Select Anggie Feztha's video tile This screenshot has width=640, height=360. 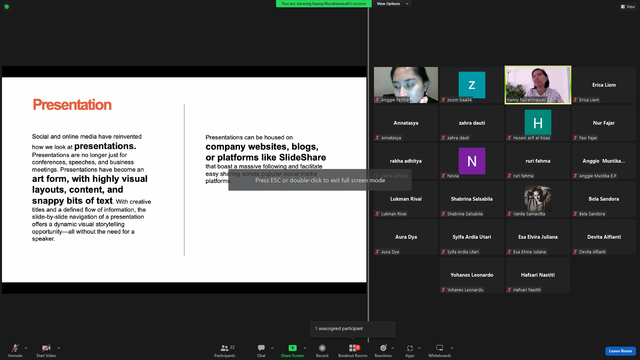406,85
